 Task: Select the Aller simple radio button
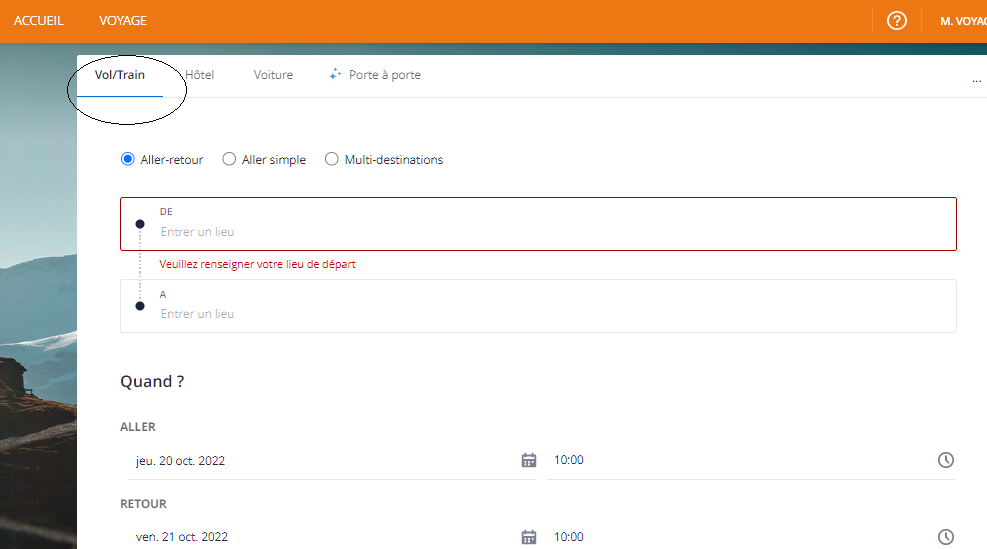(229, 159)
